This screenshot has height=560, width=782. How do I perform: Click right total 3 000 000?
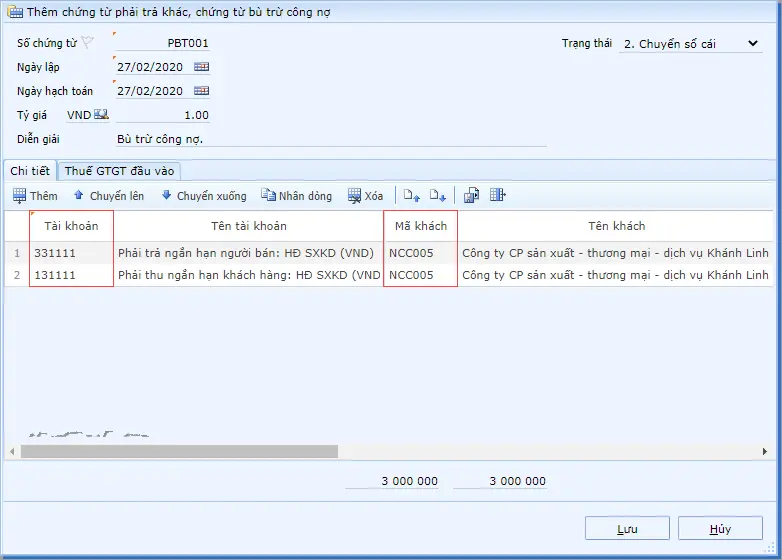[500, 481]
